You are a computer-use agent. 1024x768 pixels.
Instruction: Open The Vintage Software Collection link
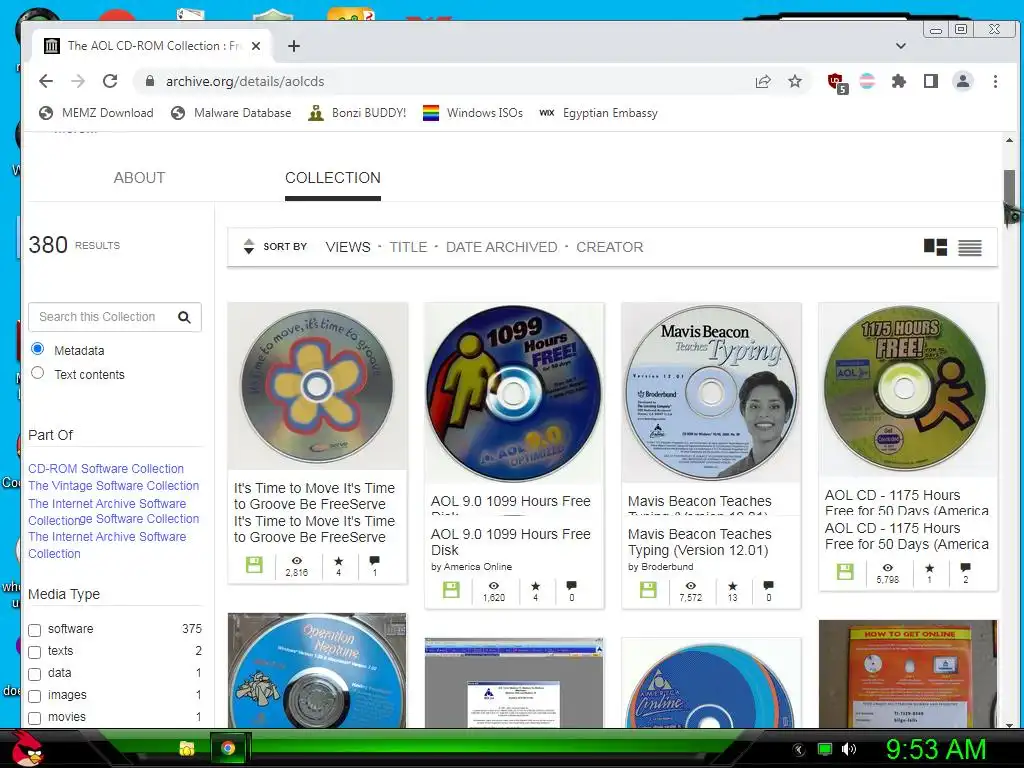tap(113, 485)
